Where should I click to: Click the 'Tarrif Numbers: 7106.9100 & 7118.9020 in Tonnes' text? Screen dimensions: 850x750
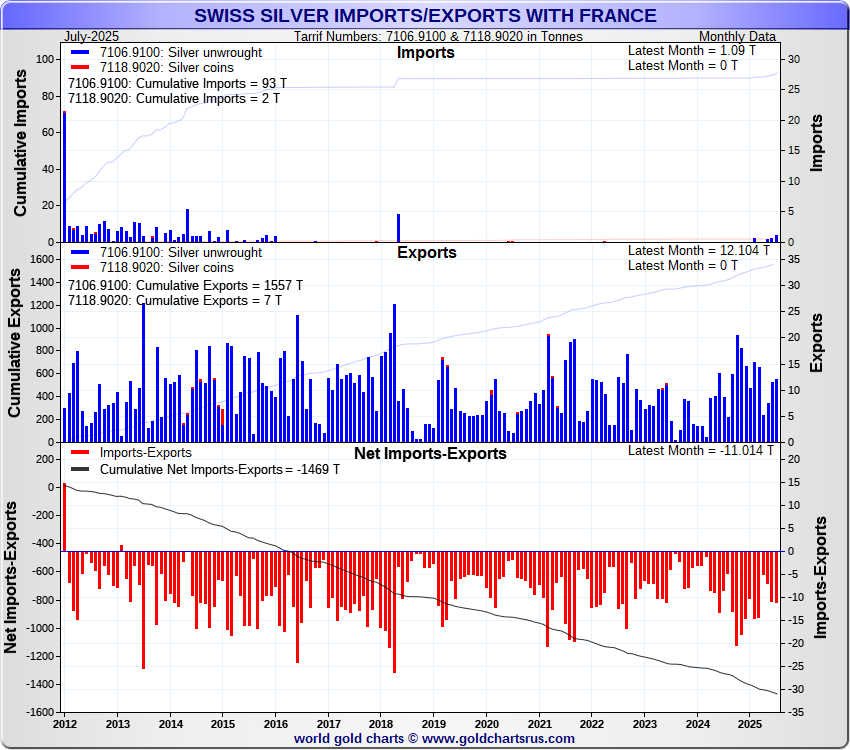438,36
